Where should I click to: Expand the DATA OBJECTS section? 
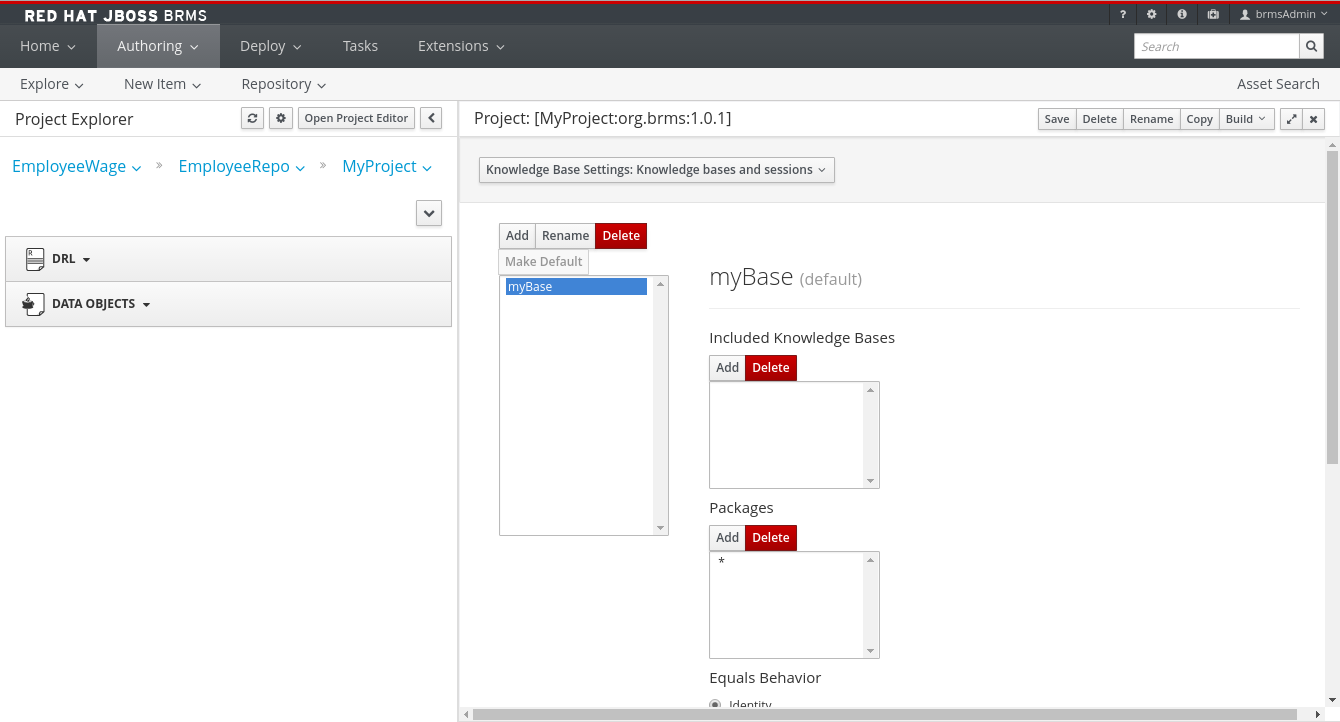(x=229, y=304)
